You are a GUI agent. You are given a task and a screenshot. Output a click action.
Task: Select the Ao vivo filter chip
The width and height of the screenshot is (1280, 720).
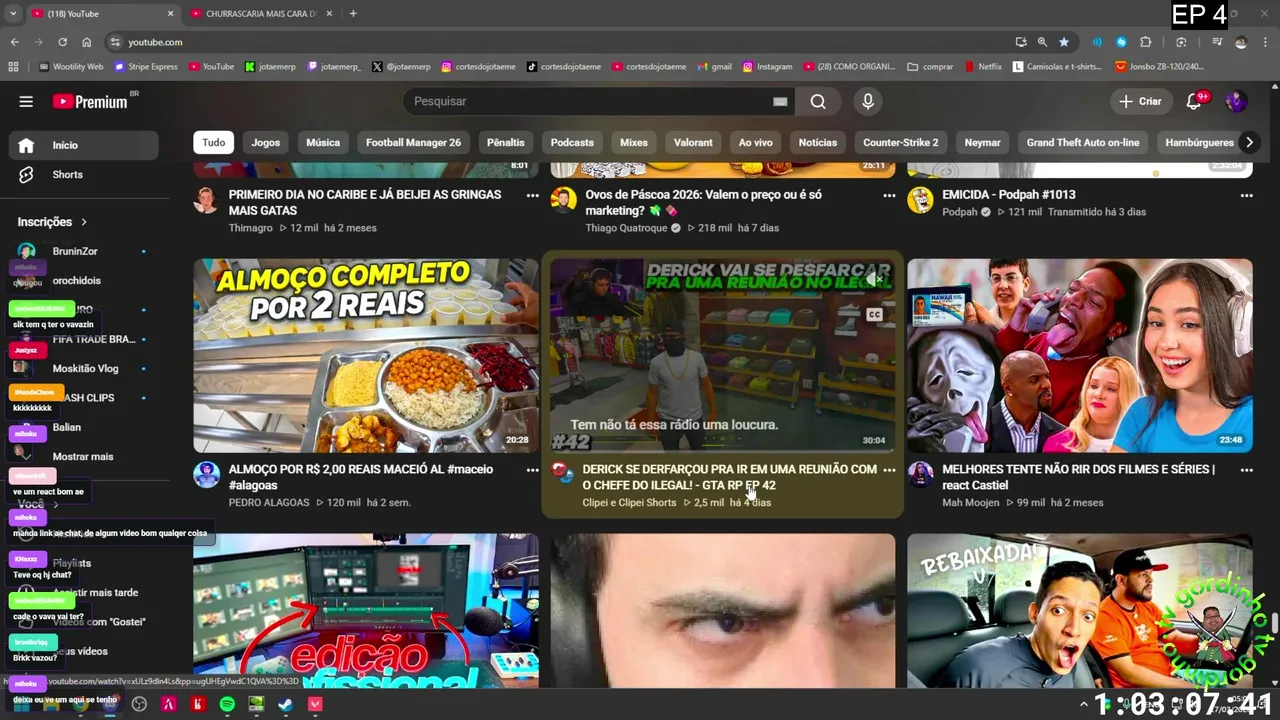[x=756, y=142]
